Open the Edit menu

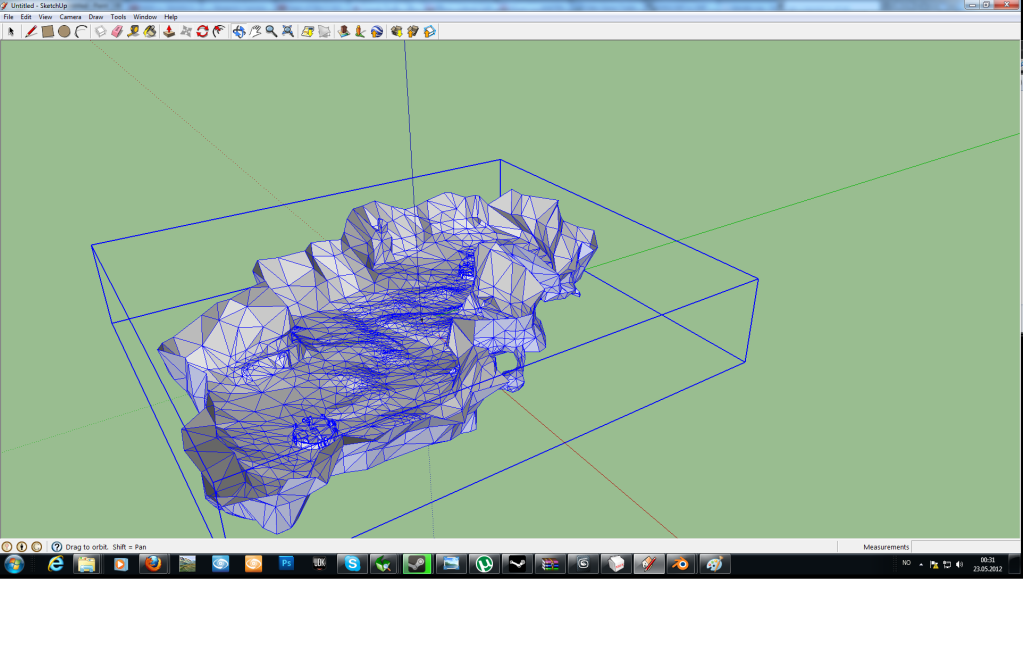(26, 17)
